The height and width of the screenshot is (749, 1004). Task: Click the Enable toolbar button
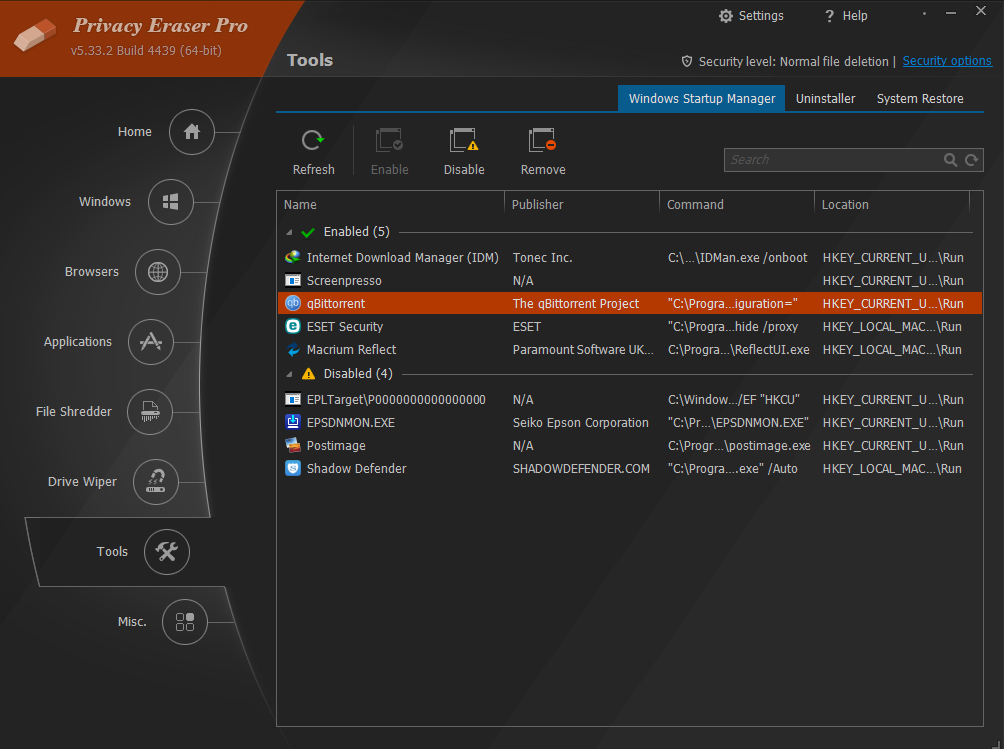point(389,152)
